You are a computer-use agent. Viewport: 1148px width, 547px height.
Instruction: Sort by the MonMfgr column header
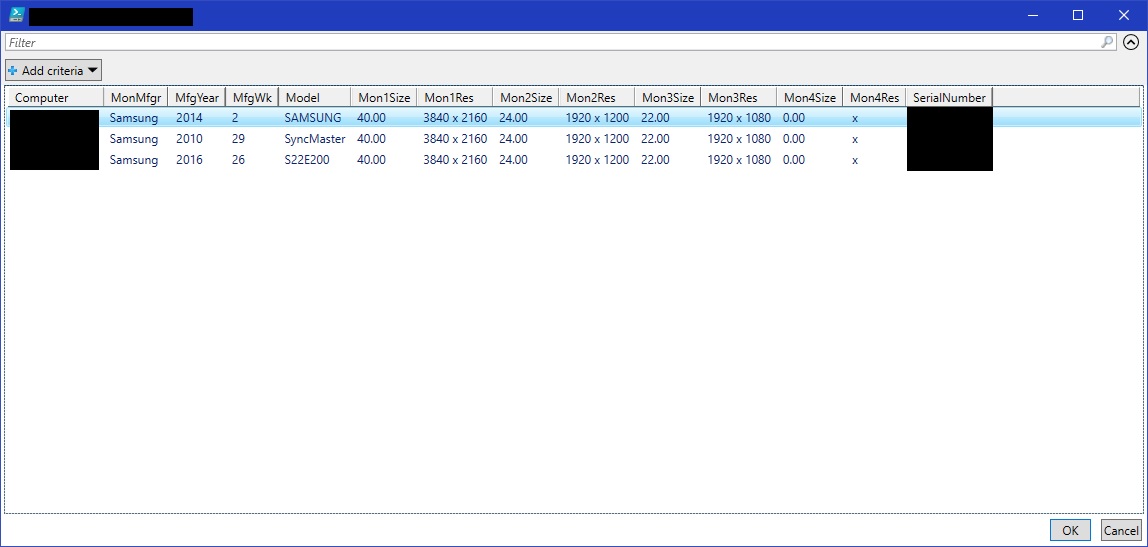(135, 97)
